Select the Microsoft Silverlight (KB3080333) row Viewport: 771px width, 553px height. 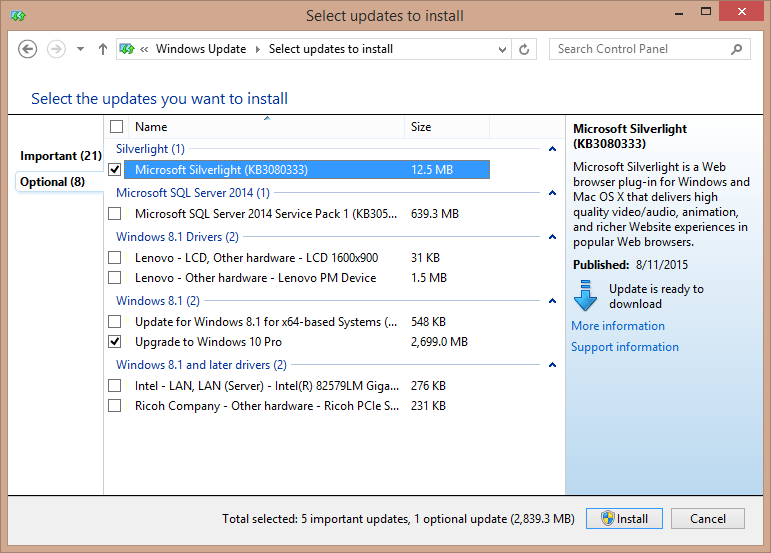point(307,170)
